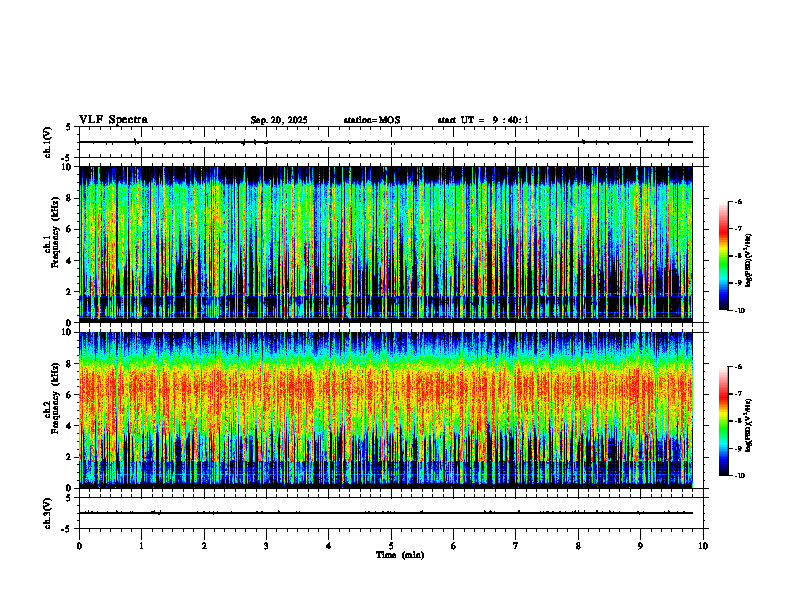The width and height of the screenshot is (792, 612).
Task: Click the ch.1 voltage waveform trace
Action: (386, 142)
